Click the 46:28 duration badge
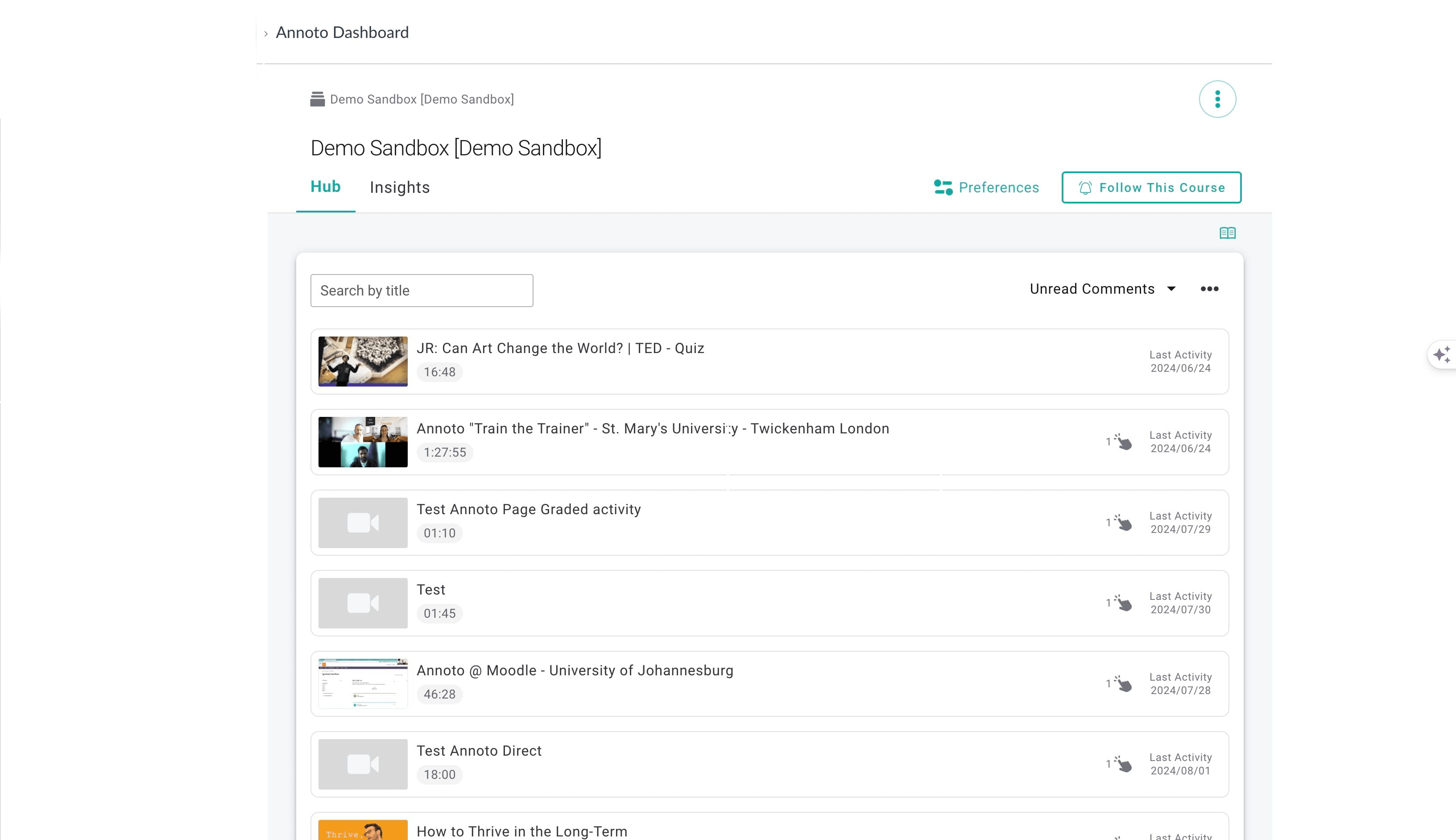 440,694
